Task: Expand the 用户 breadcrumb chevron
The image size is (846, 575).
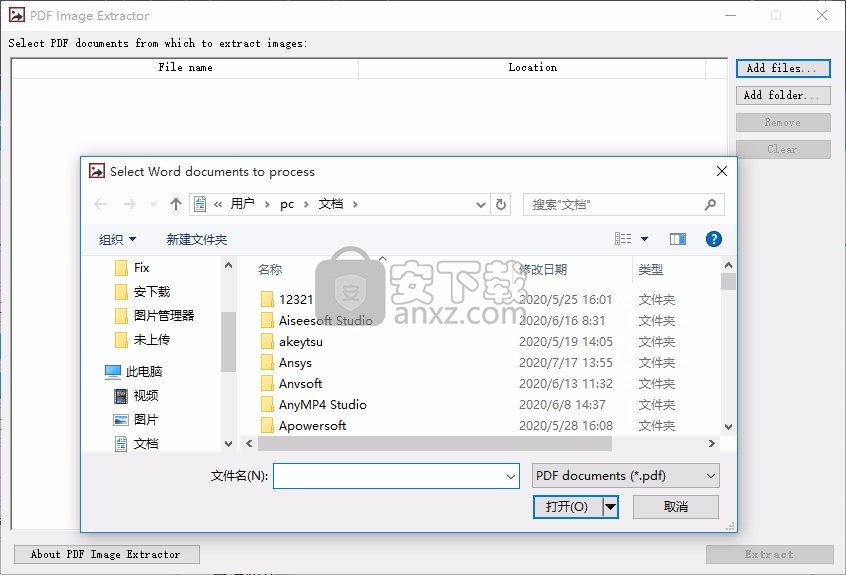Action: coord(267,204)
